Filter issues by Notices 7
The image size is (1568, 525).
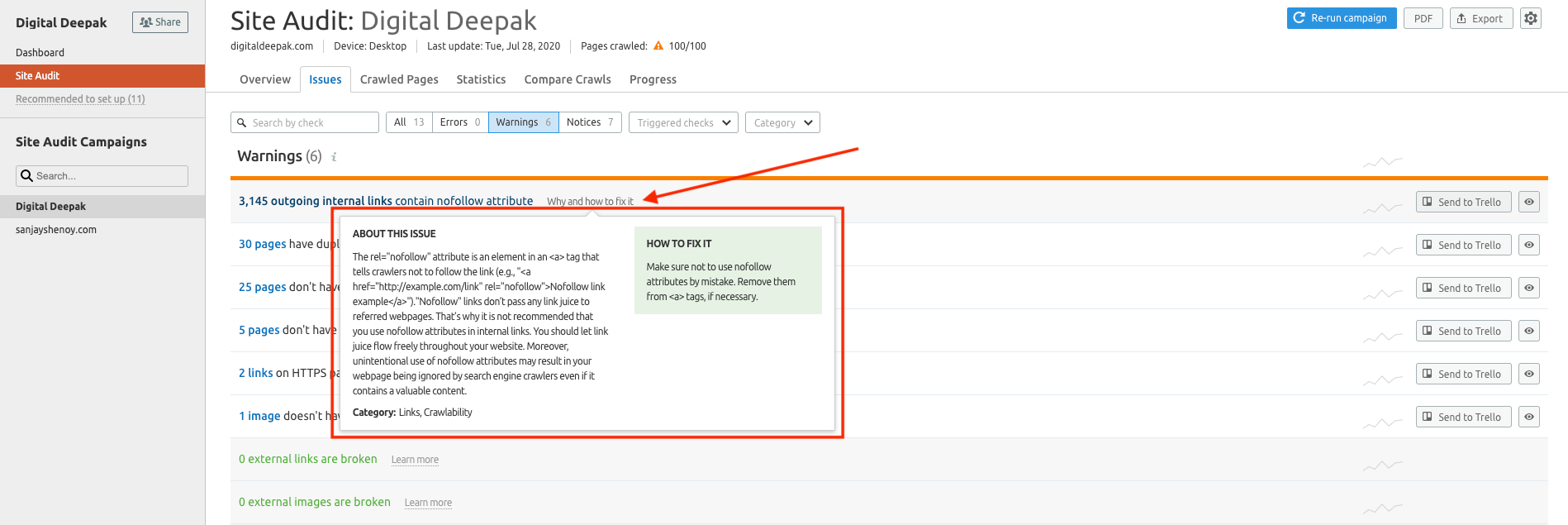click(x=590, y=122)
